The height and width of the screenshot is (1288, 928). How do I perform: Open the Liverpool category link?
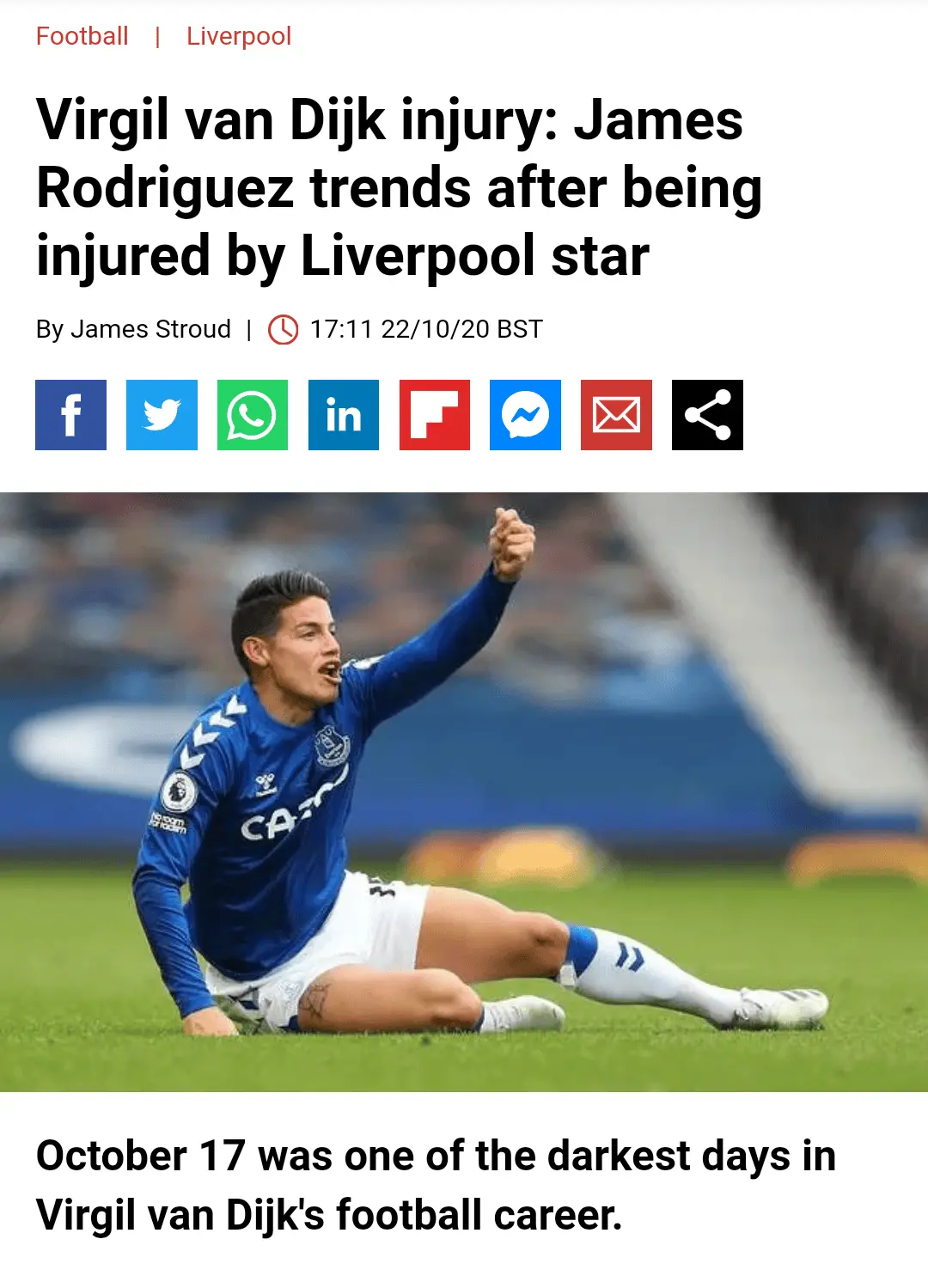(x=239, y=36)
